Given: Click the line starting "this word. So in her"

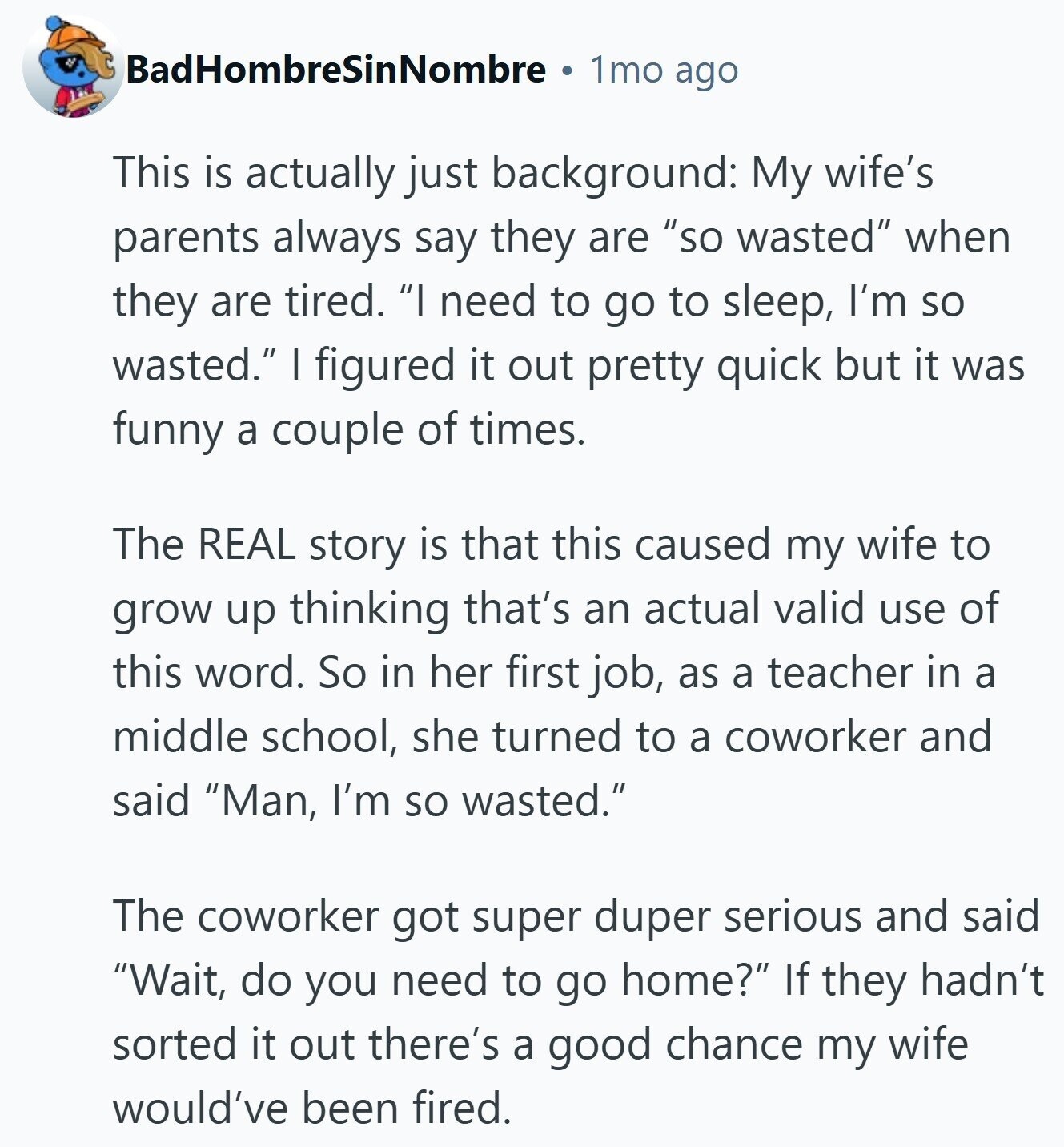Looking at the screenshot, I should [553, 674].
